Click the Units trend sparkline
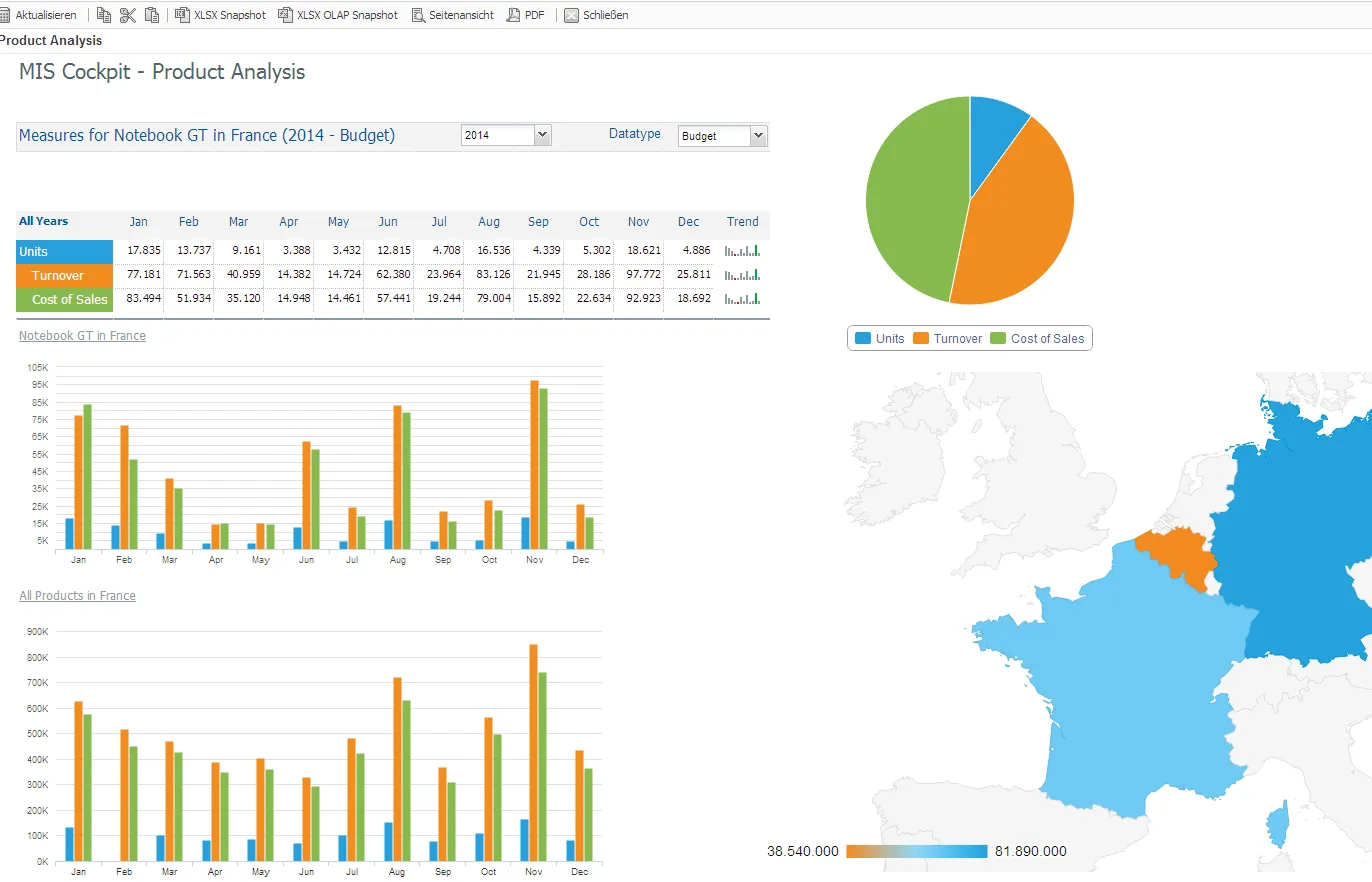Screen dimensions: 1372x882 coord(742,251)
